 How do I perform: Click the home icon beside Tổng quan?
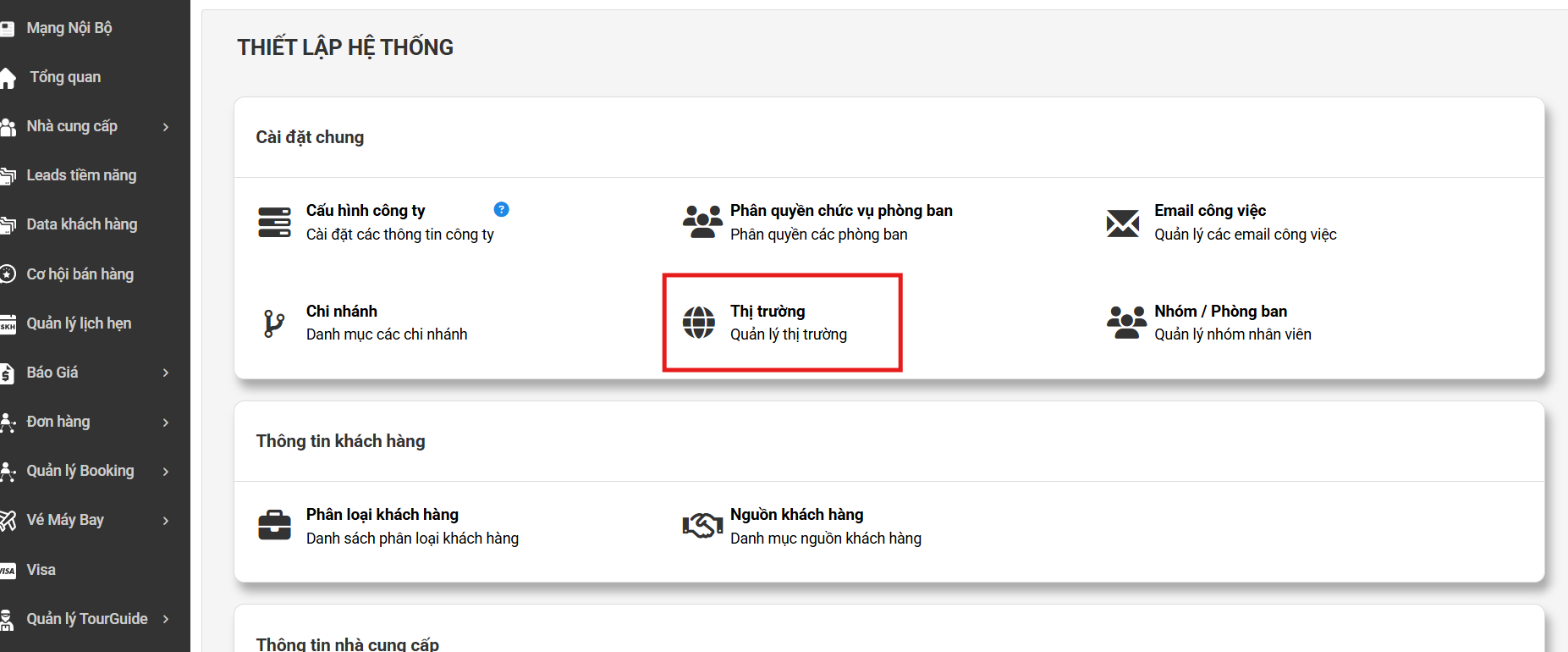tap(8, 78)
